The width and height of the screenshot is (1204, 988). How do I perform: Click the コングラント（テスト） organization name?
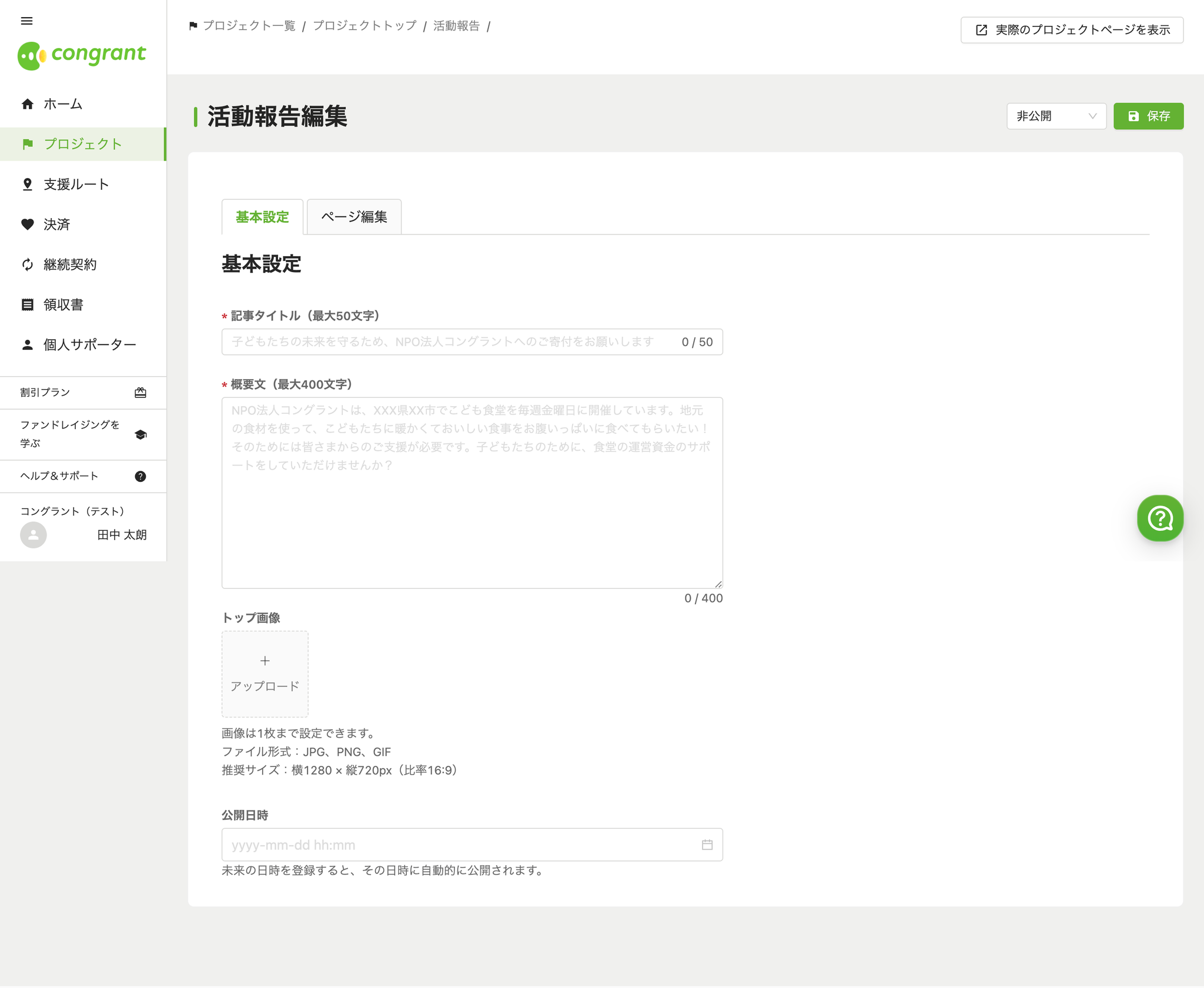coord(73,511)
